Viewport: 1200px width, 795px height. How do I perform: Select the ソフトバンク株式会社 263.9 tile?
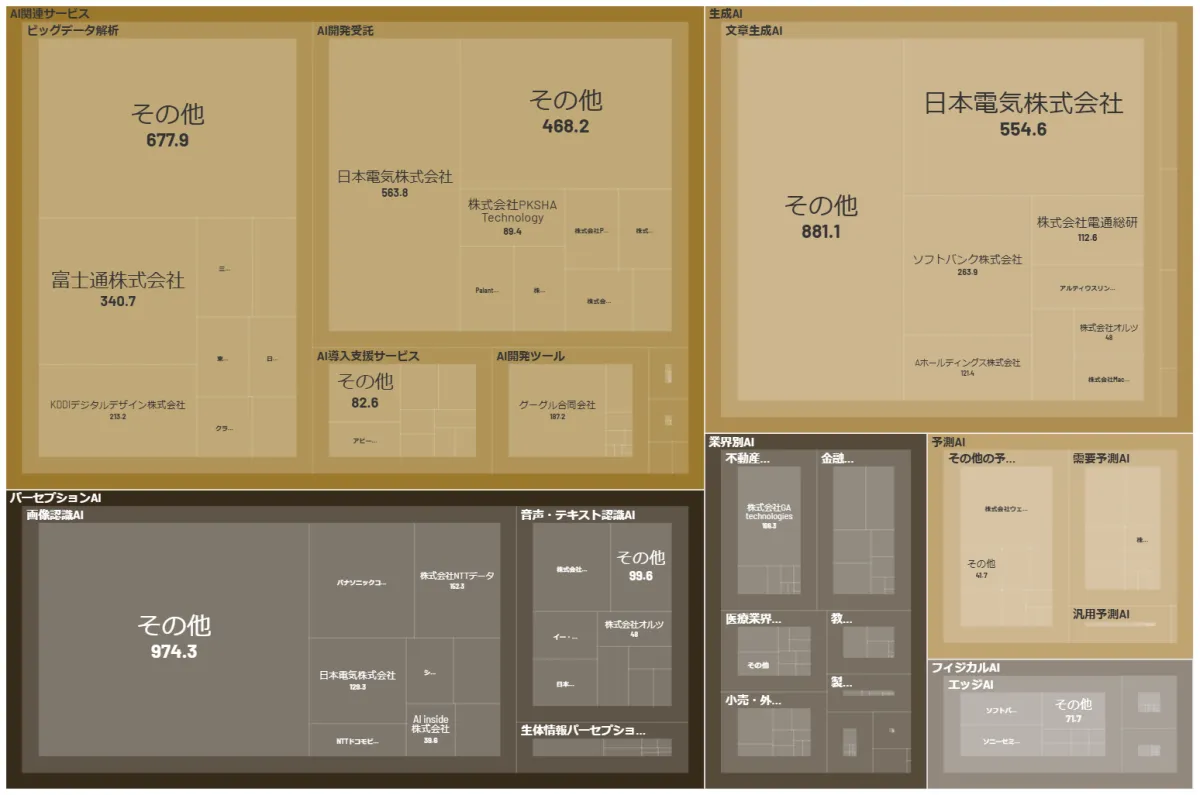pos(967,264)
